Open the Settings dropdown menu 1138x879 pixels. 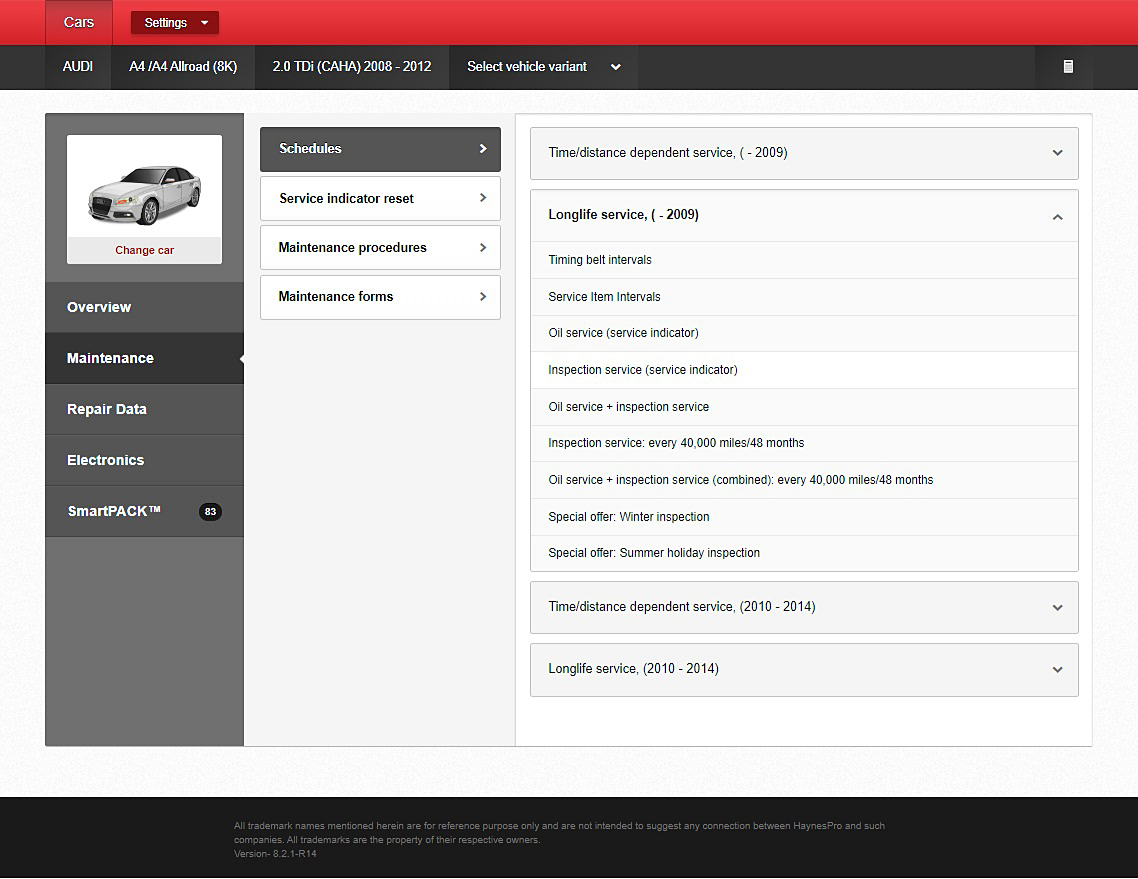coord(175,23)
